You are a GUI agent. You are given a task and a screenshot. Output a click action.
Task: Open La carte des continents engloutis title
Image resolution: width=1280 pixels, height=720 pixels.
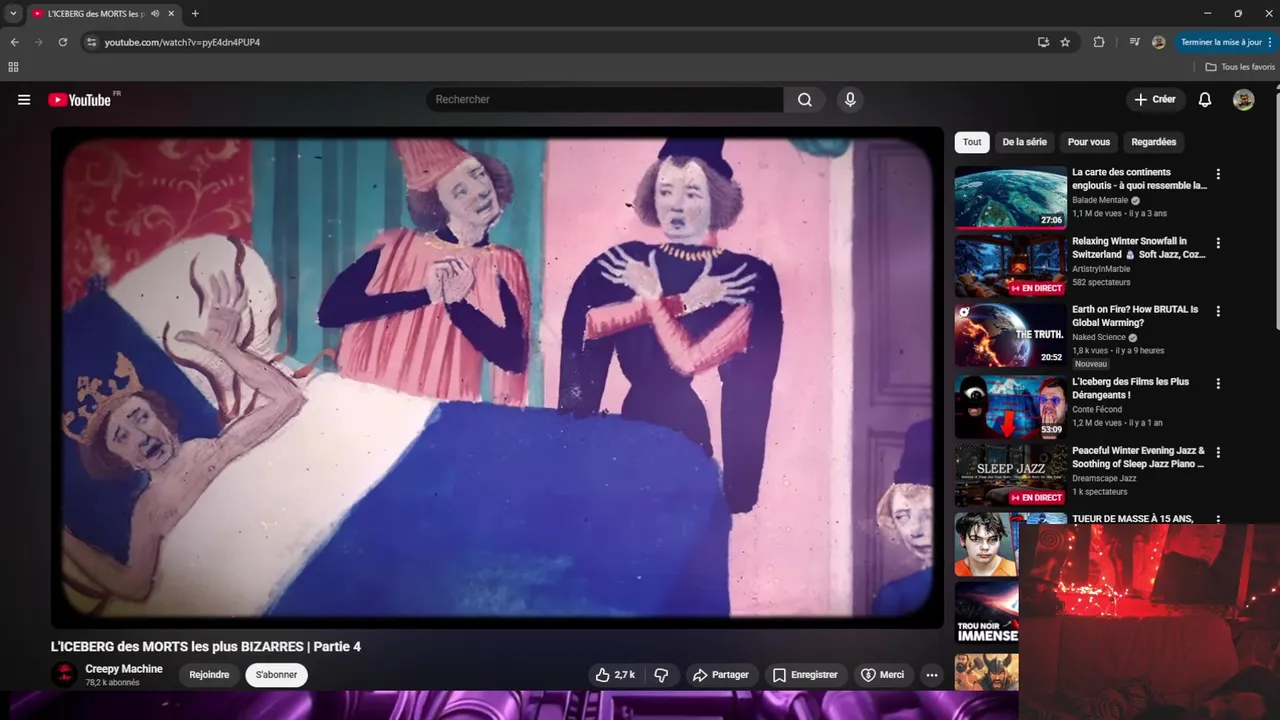1139,179
